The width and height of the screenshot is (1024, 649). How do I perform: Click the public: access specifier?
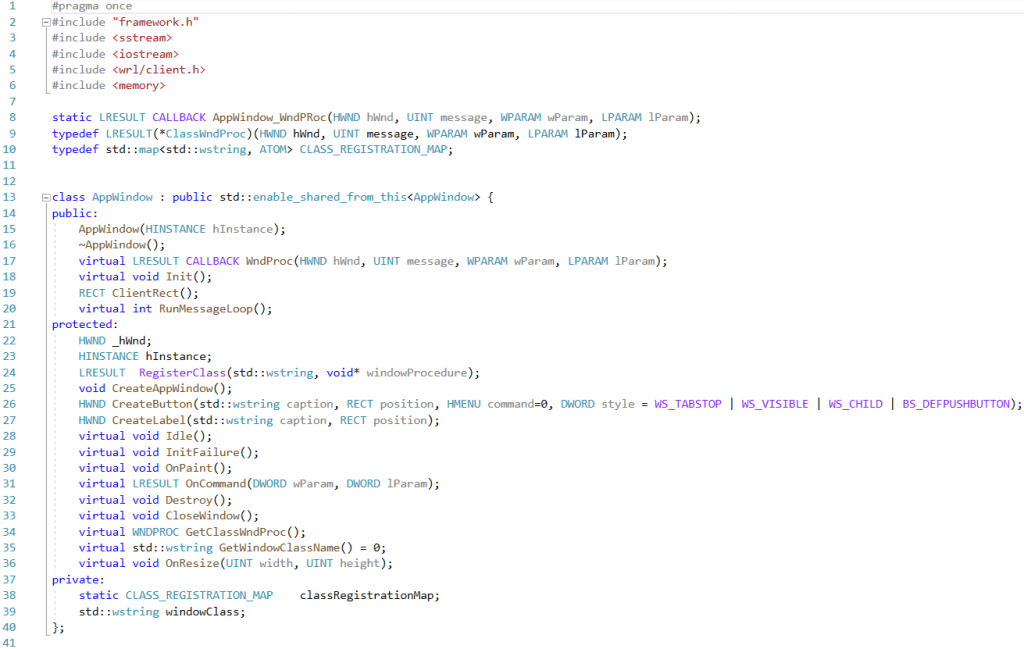[x=73, y=212]
